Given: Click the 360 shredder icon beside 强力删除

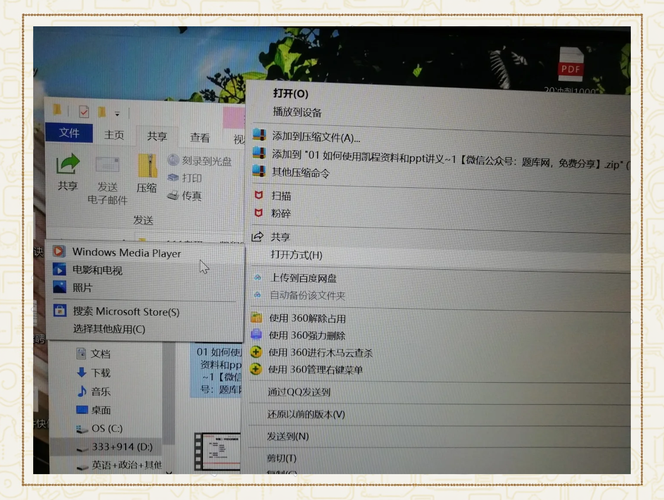Looking at the screenshot, I should (256, 334).
